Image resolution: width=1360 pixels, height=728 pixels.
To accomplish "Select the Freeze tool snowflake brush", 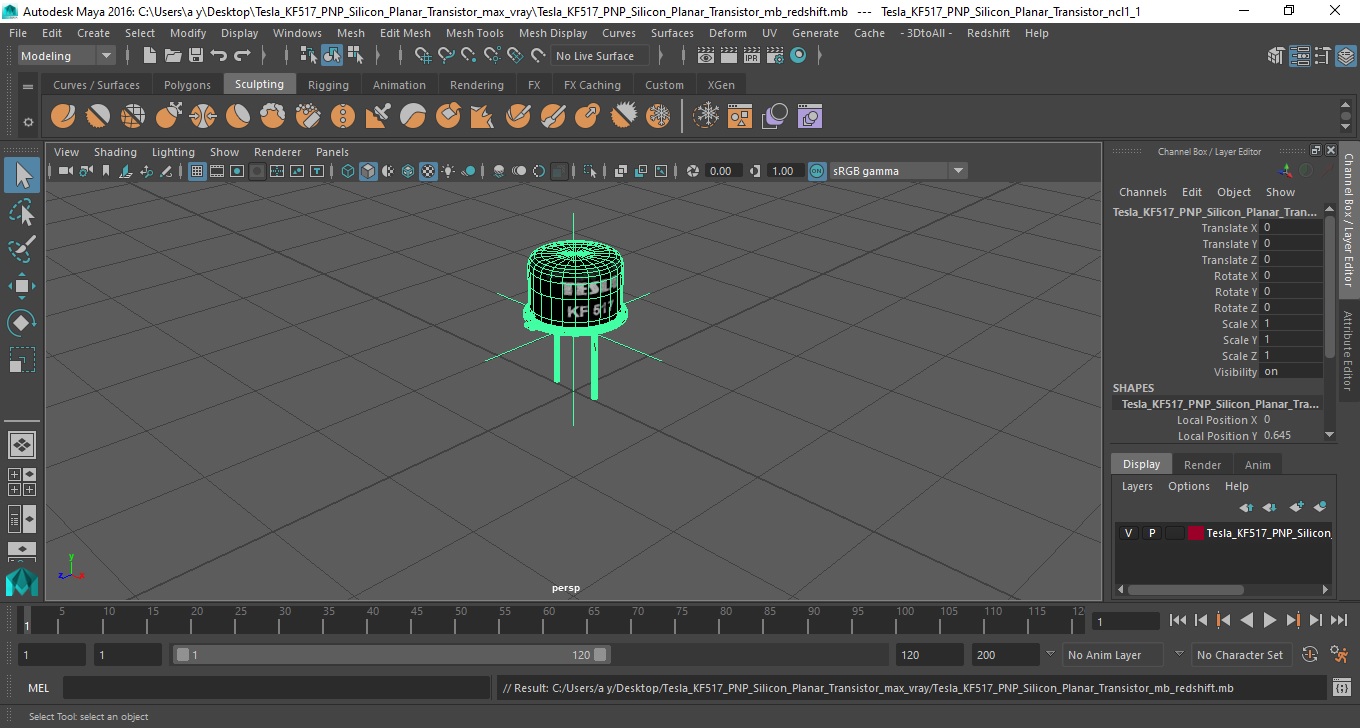I will (658, 117).
